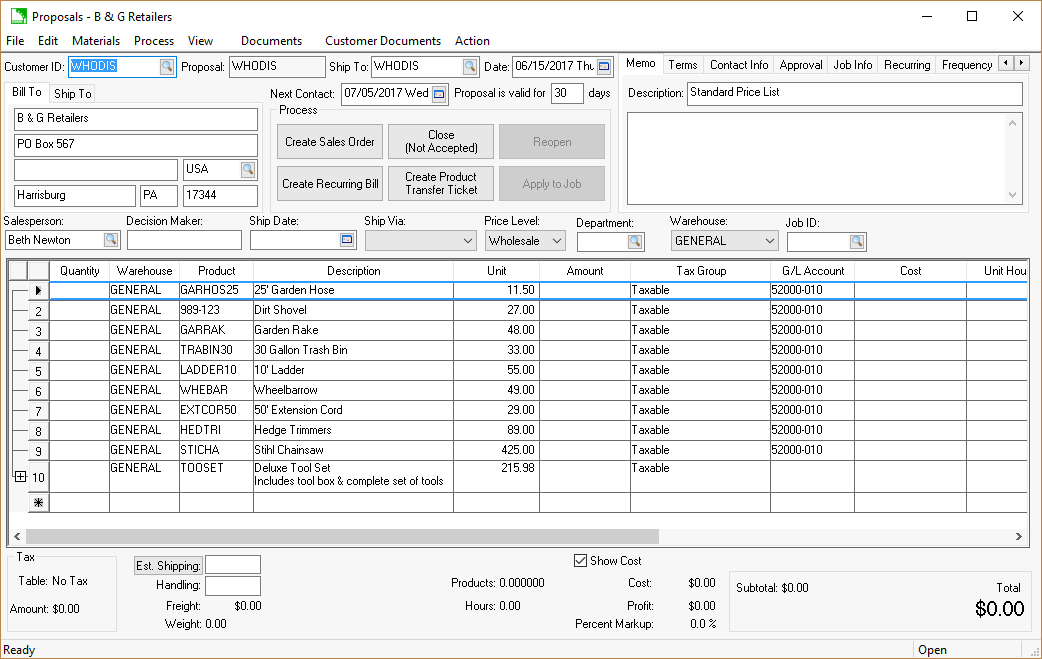Open the Ship Via dropdown
The width and height of the screenshot is (1042, 659).
coord(466,240)
